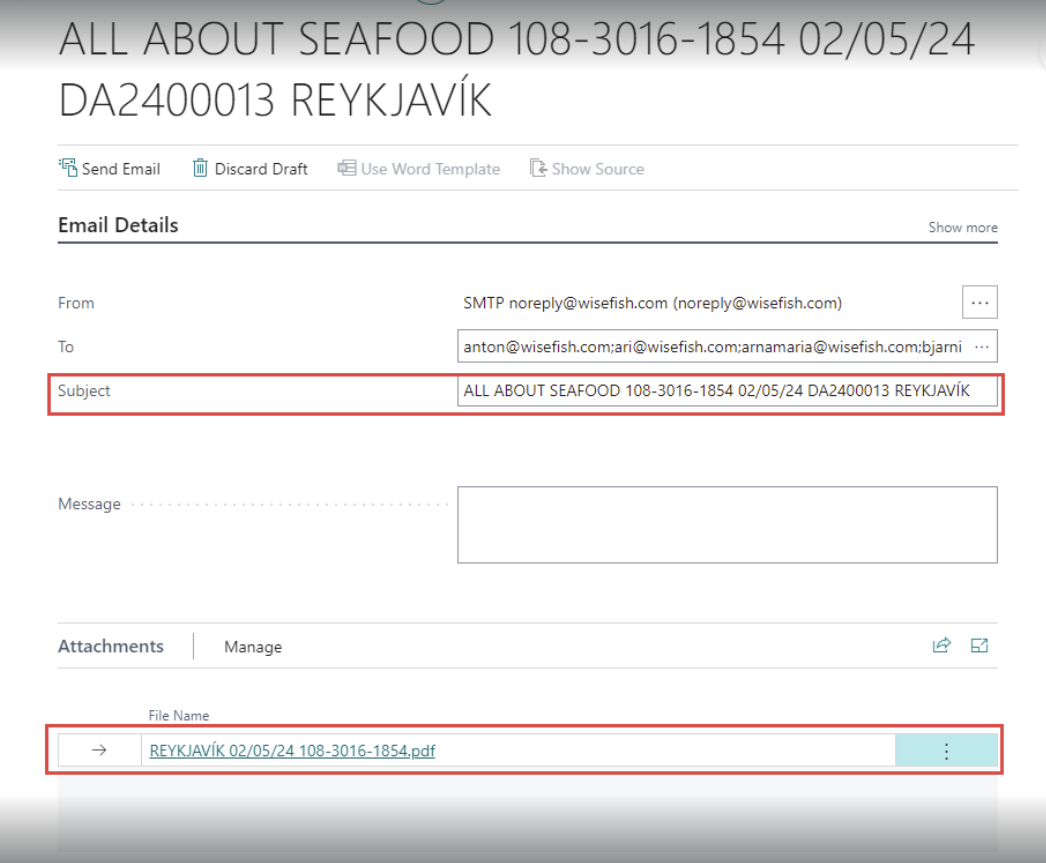Click the To recipients address field

click(712, 346)
